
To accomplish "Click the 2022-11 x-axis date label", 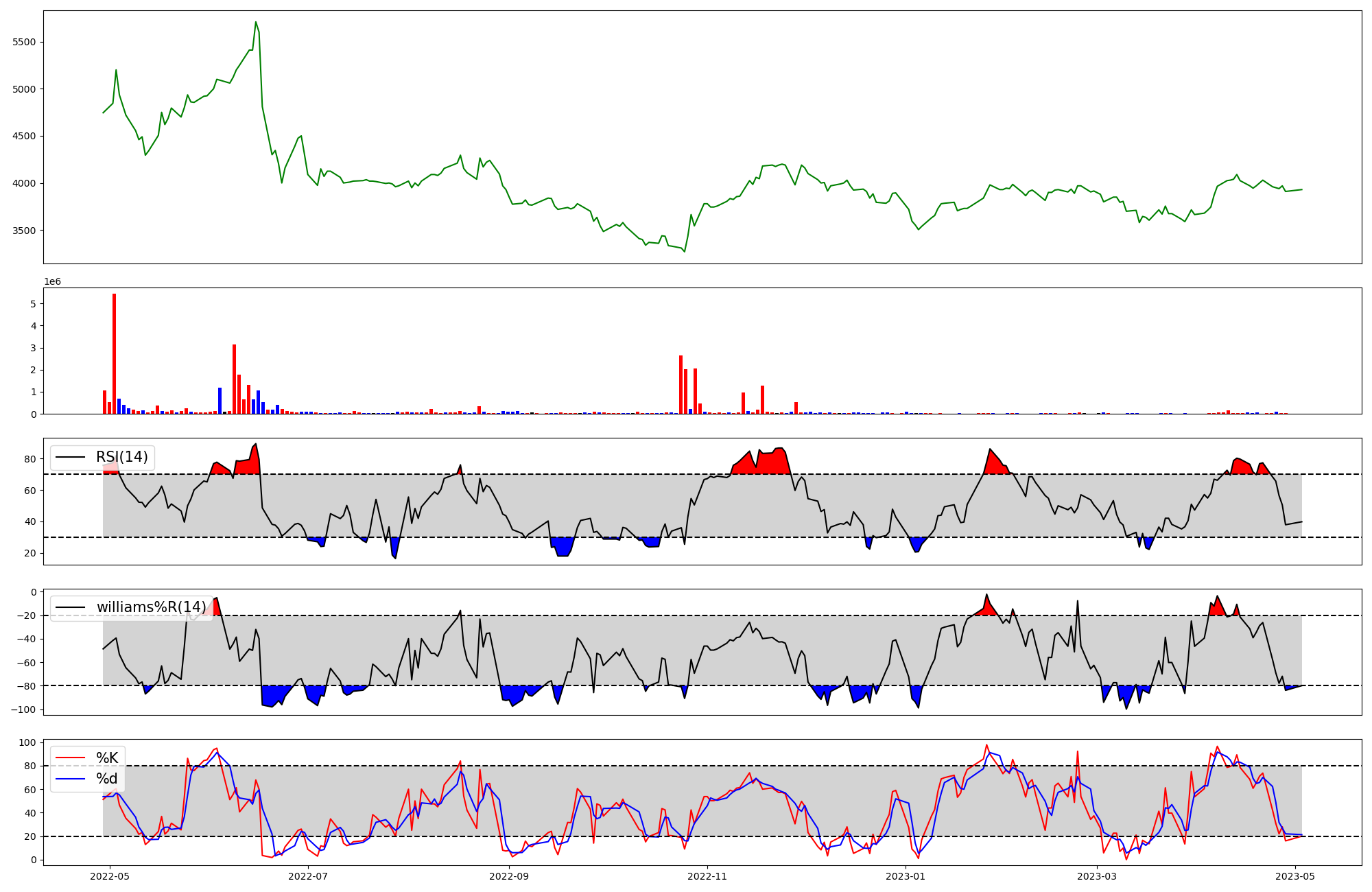I will click(x=707, y=876).
